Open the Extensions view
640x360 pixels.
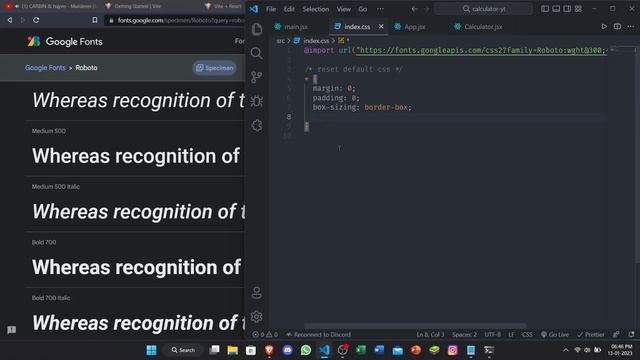(x=256, y=125)
